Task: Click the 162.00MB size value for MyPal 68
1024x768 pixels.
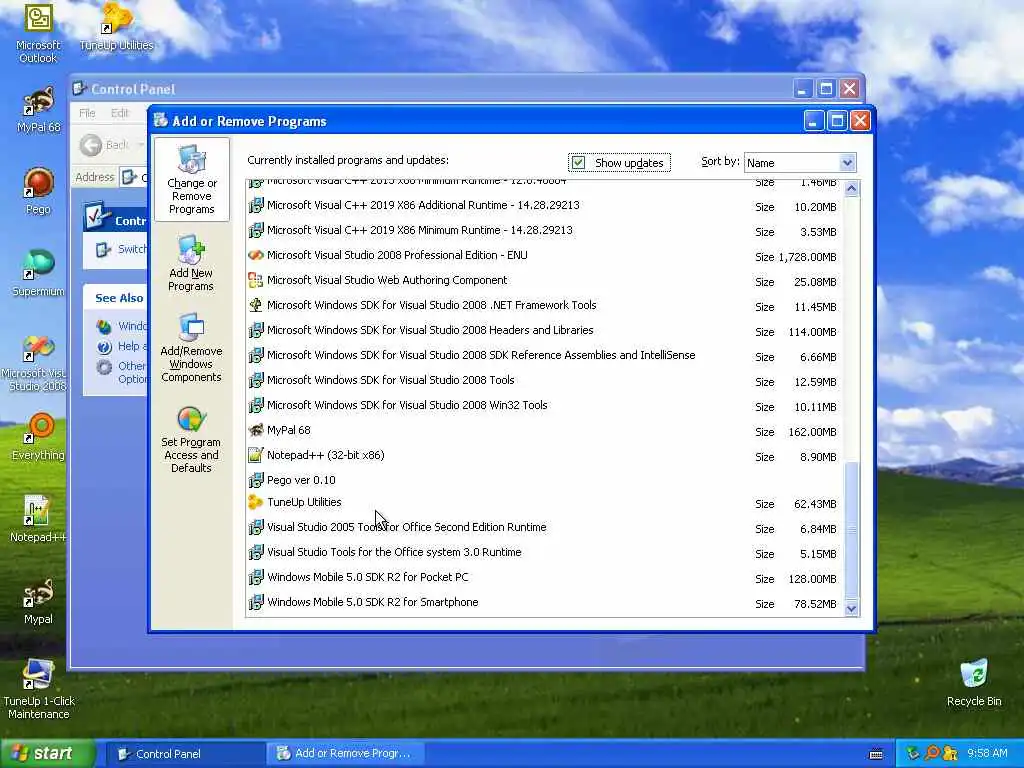Action: 812,432
